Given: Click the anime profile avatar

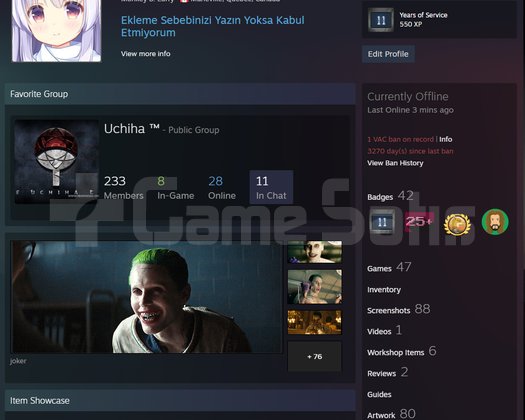Looking at the screenshot, I should 57,31.
